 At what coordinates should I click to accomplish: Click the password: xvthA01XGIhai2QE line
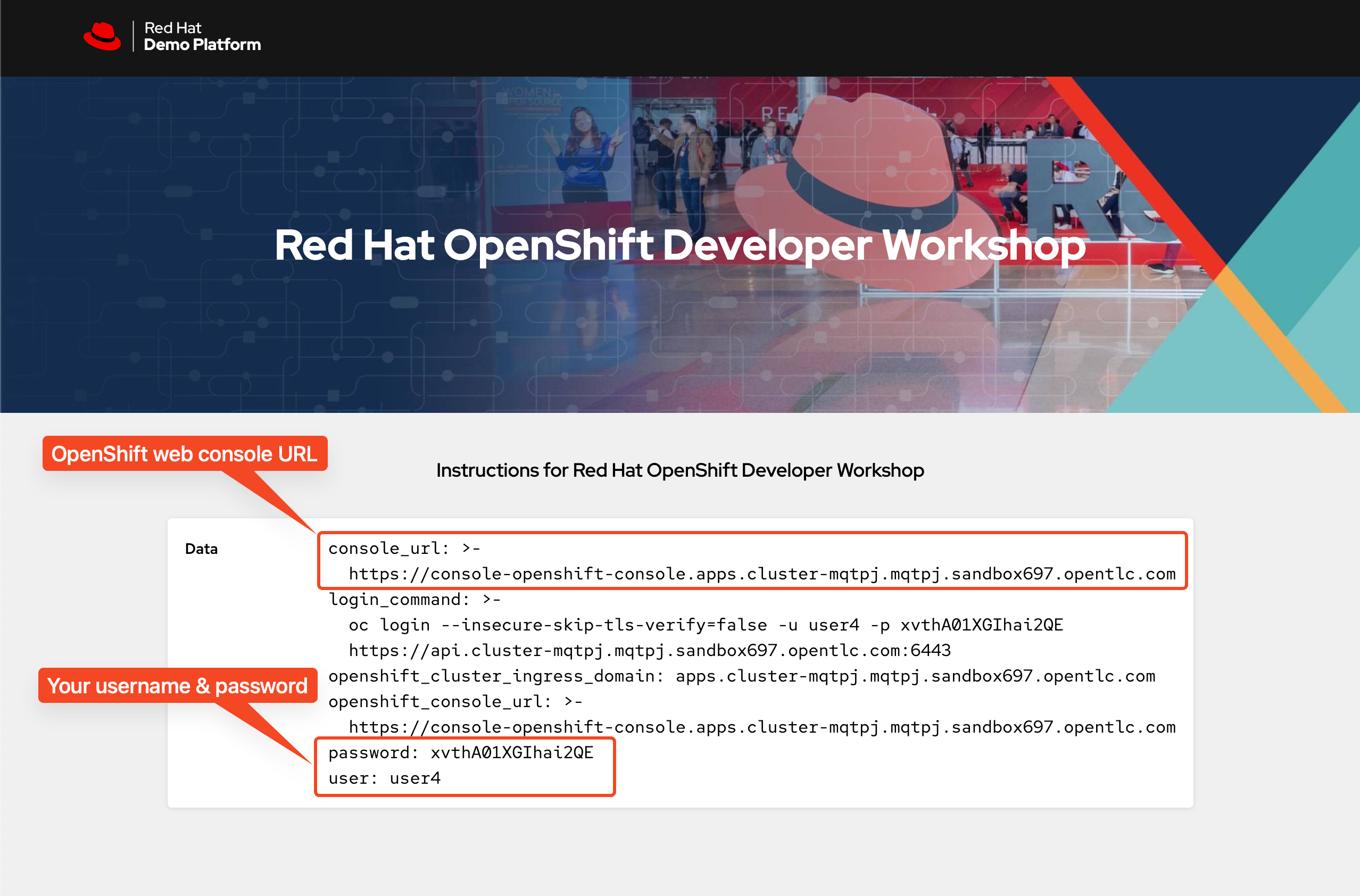coord(461,752)
